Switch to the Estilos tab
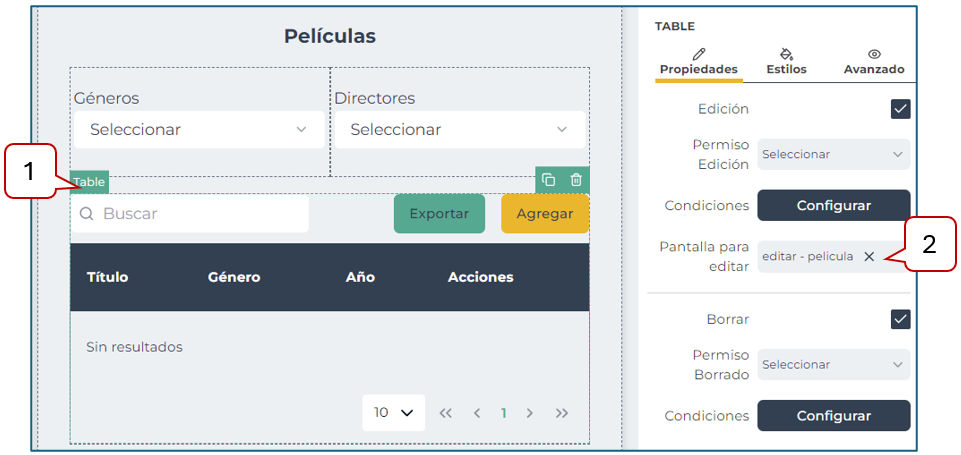The height and width of the screenshot is (455, 961). coord(786,61)
